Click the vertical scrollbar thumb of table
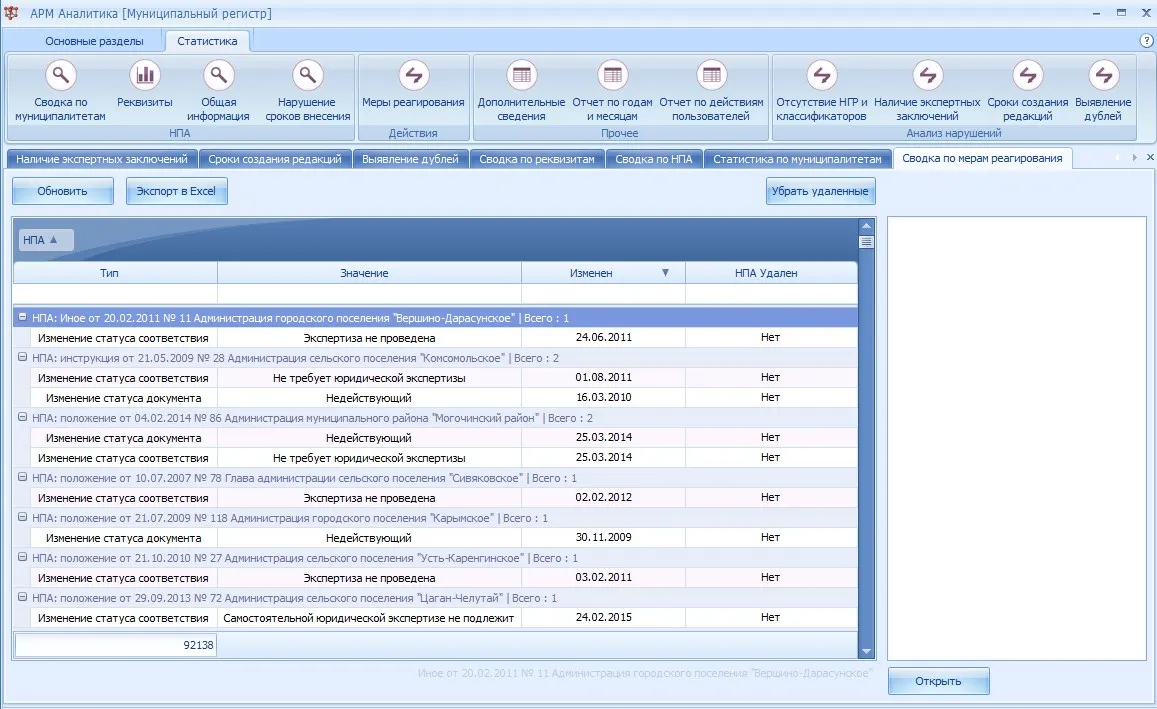This screenshot has height=709, width=1157. pyautogui.click(x=866, y=241)
